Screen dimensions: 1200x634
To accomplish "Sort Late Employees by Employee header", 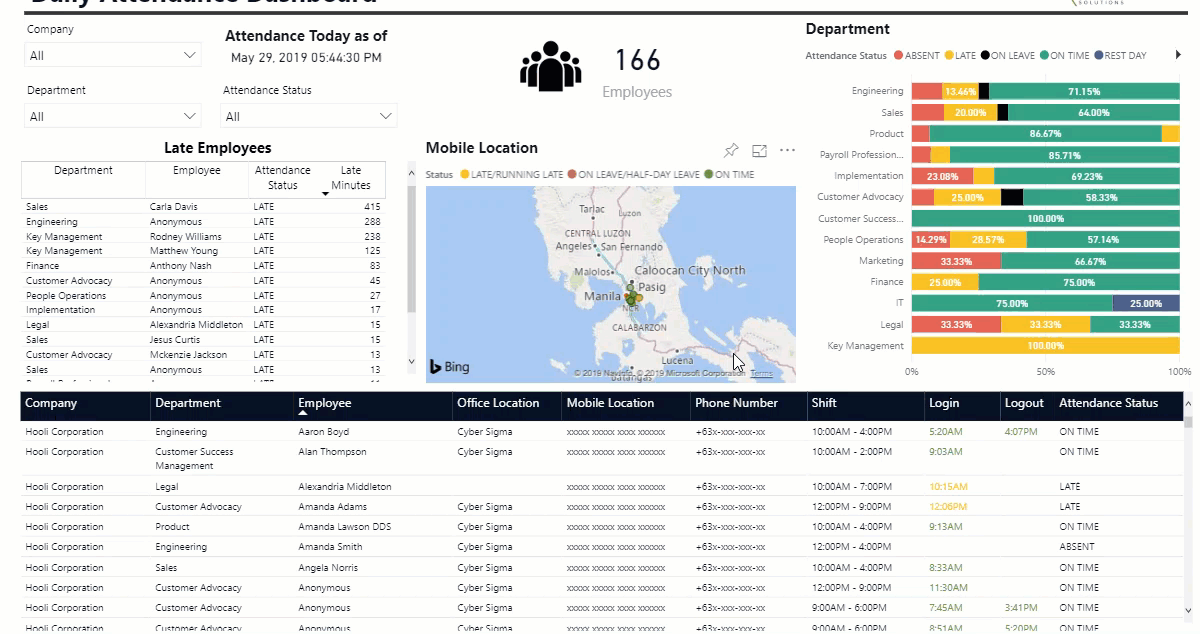I will (x=196, y=170).
